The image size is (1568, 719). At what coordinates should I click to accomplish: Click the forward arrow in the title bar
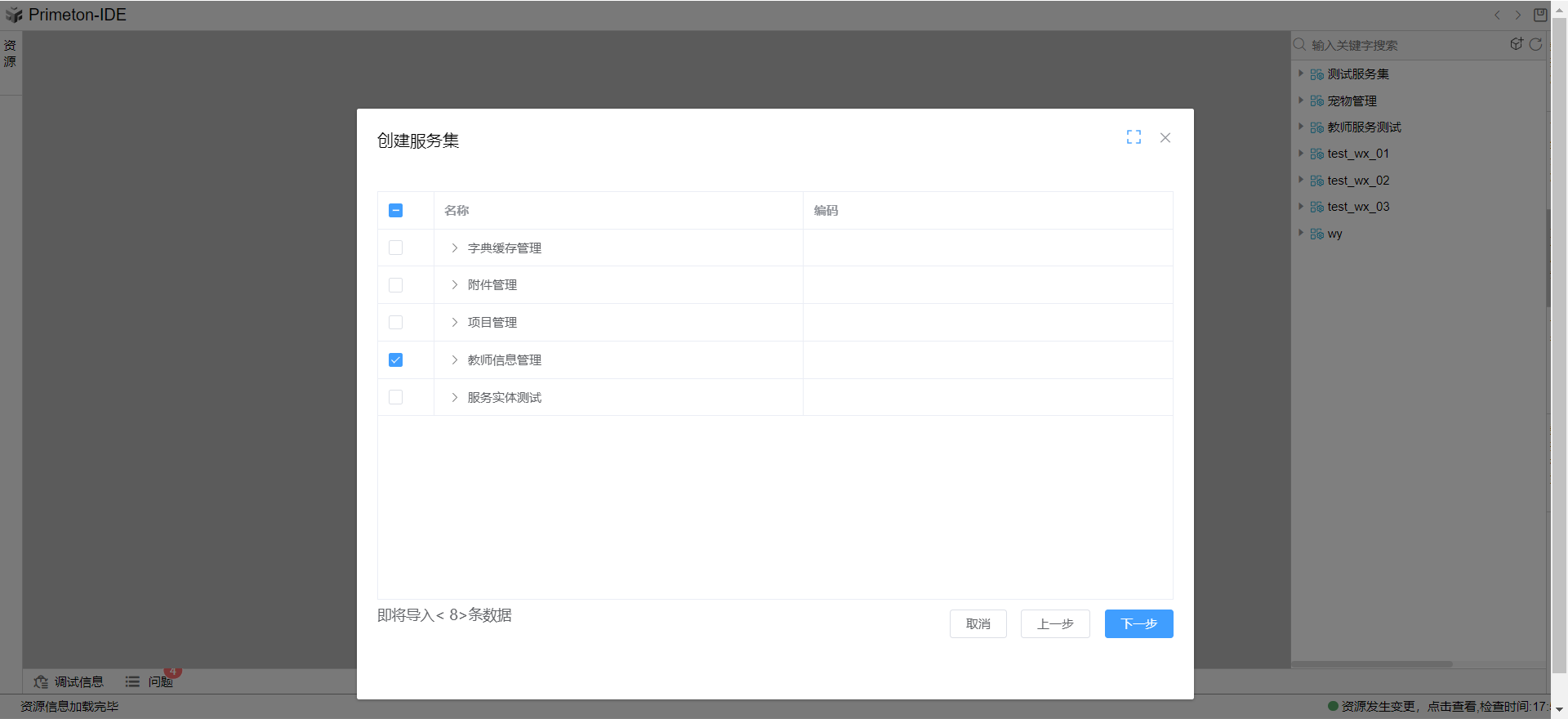(1518, 15)
